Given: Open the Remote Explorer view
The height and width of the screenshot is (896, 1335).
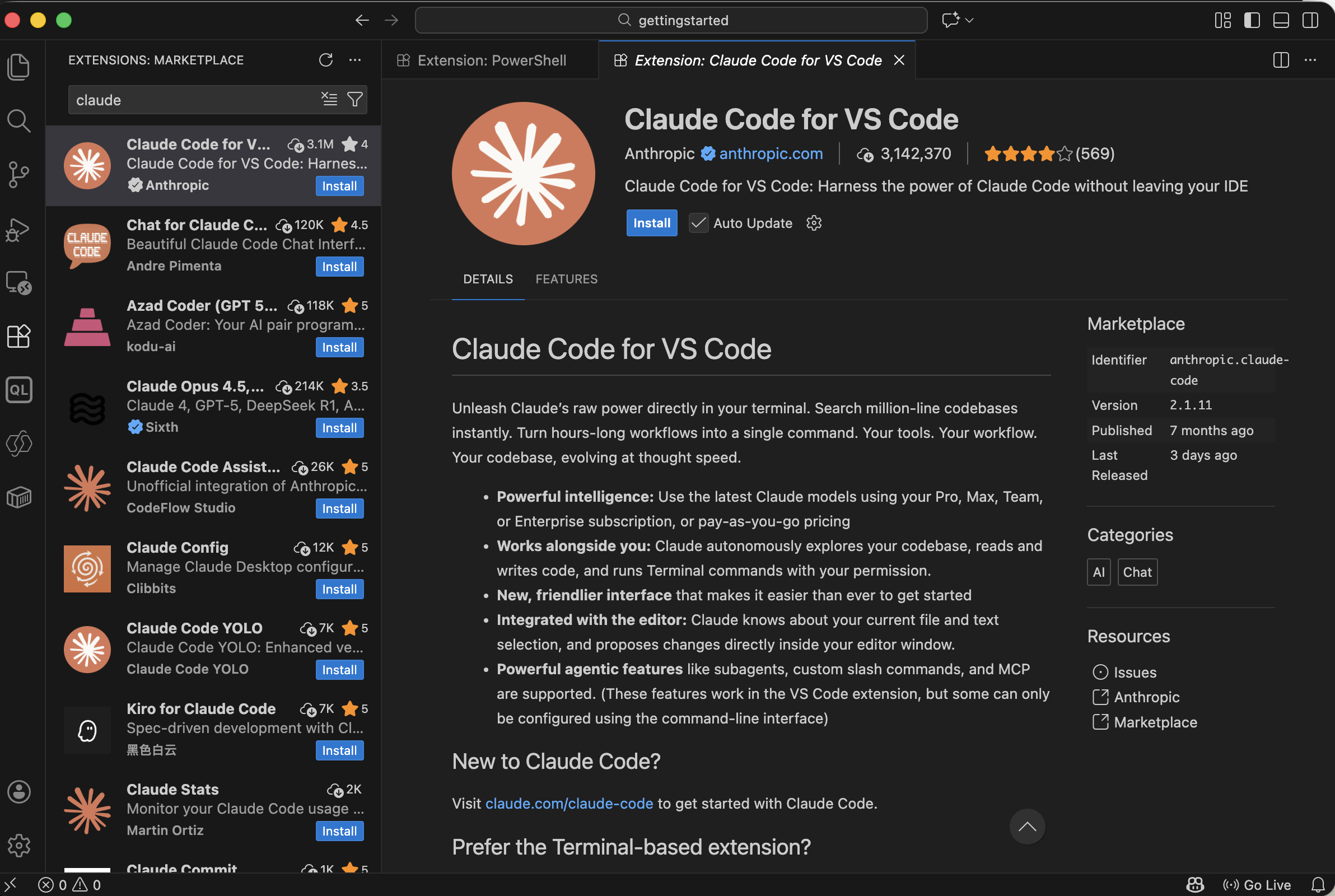Looking at the screenshot, I should pos(19,282).
